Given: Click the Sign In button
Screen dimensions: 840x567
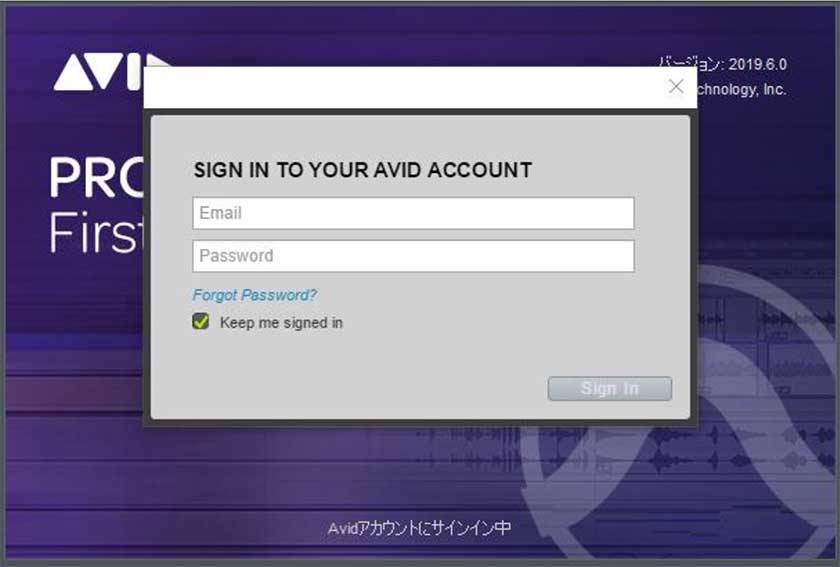Looking at the screenshot, I should 610,389.
